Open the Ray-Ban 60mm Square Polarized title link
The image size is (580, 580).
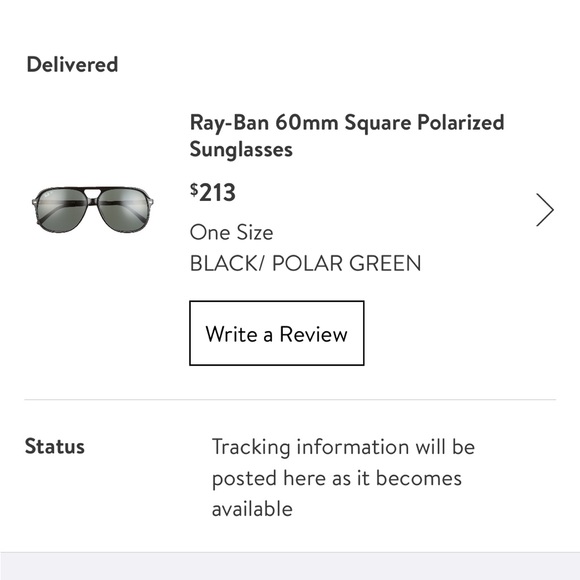[x=347, y=135]
